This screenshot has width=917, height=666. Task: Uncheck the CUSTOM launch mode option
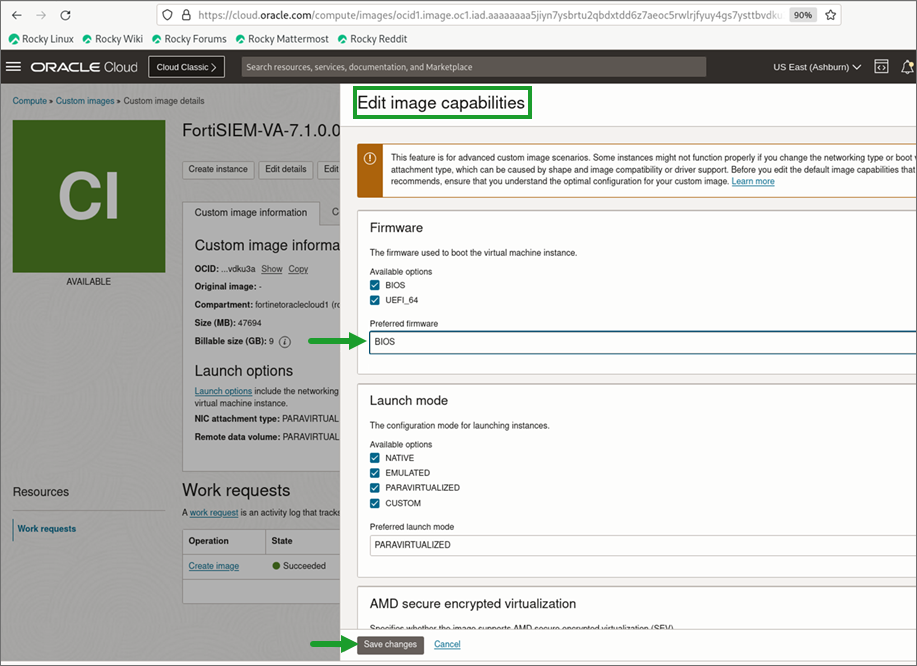[x=373, y=503]
